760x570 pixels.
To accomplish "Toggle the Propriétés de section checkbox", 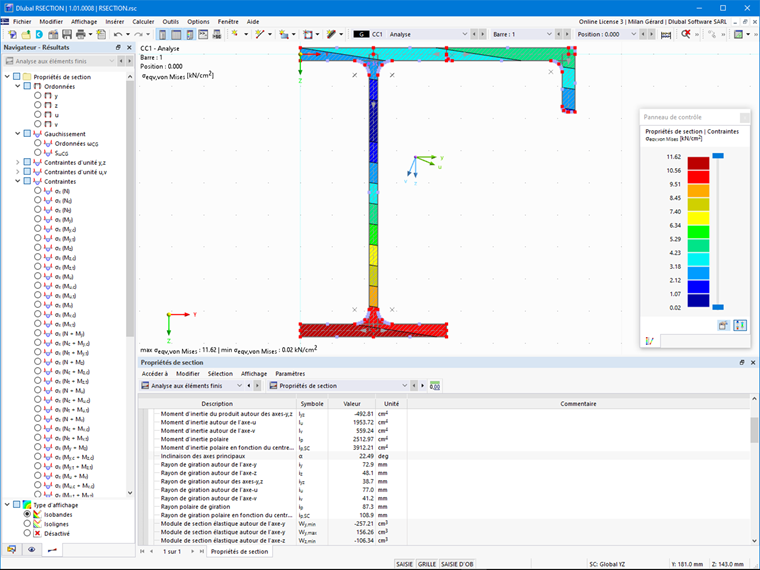I will (17, 77).
